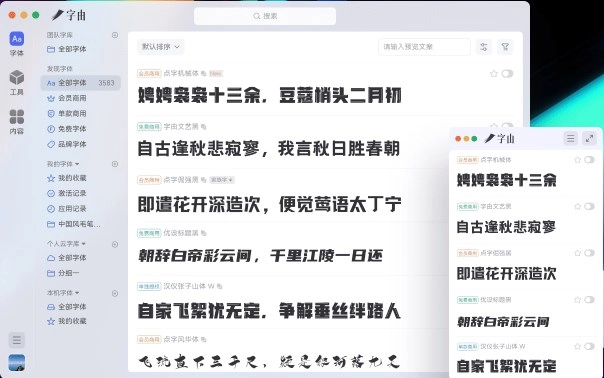
Task: Favorite 点字机械体 in mini window
Action: point(577,160)
